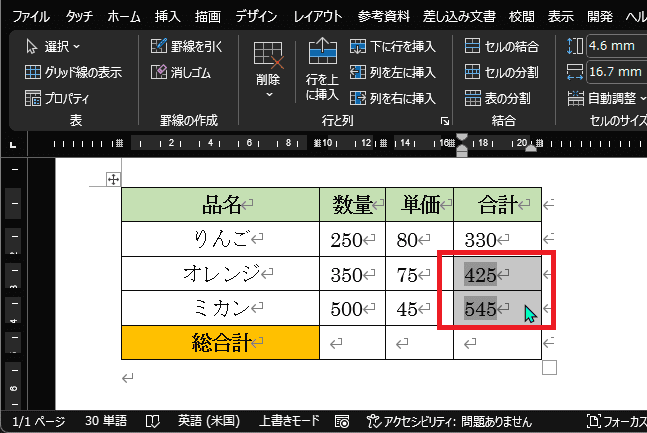Image resolution: width=647 pixels, height=433 pixels.
Task: Switch to the レイアウト tab
Action: click(317, 17)
